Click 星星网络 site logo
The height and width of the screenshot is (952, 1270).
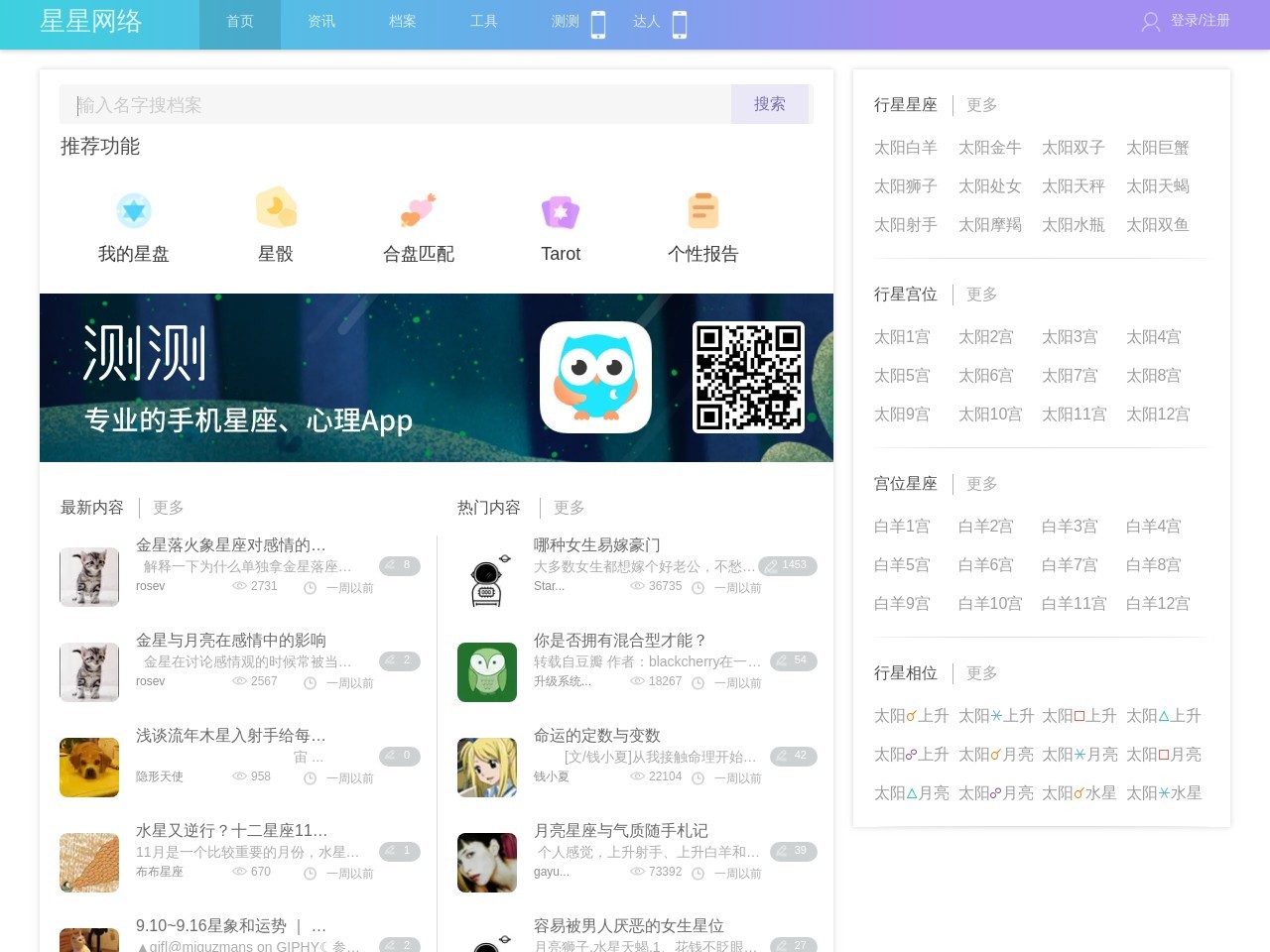click(91, 22)
